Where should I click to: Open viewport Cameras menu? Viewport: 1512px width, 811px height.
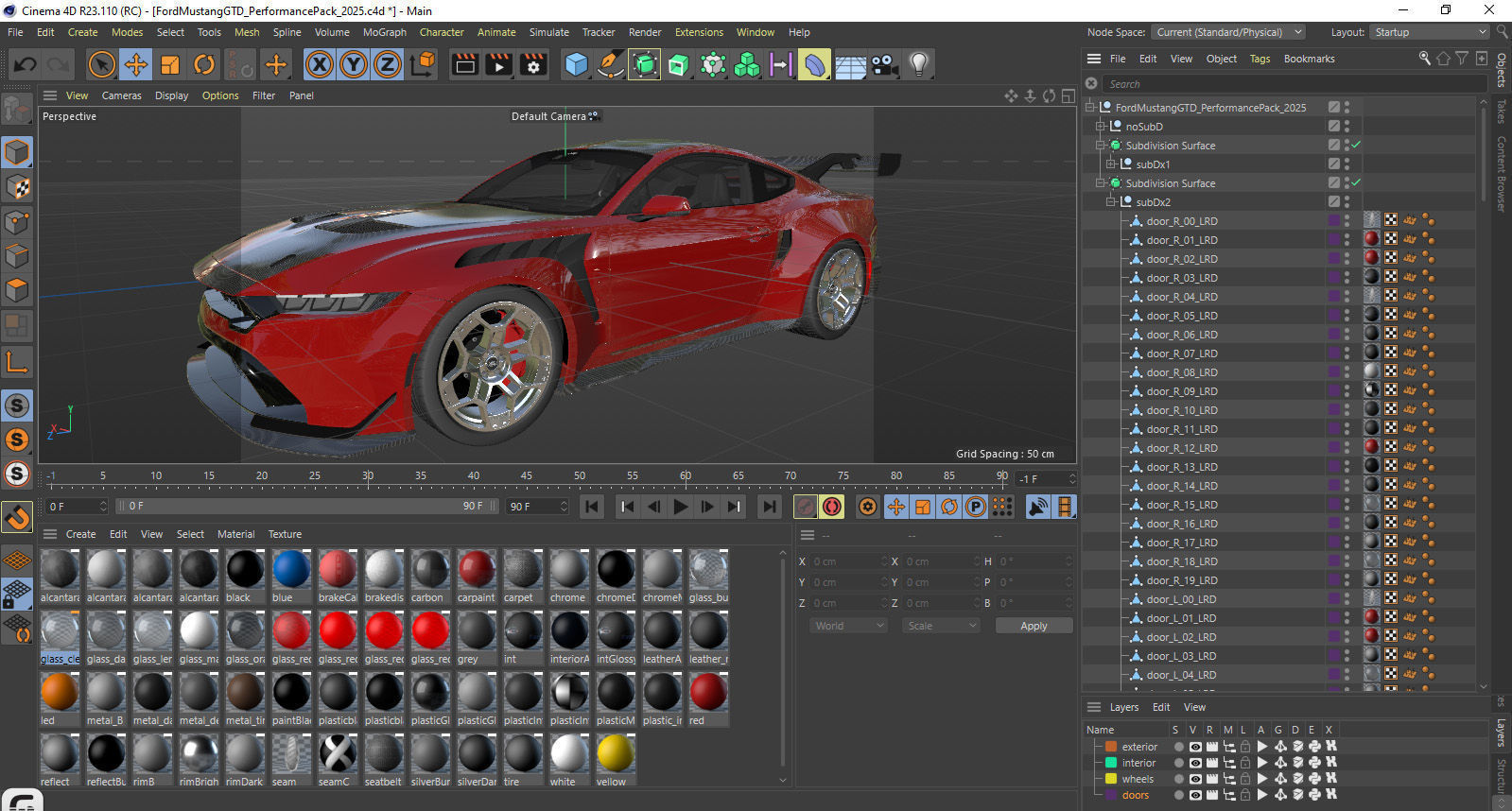coord(122,95)
